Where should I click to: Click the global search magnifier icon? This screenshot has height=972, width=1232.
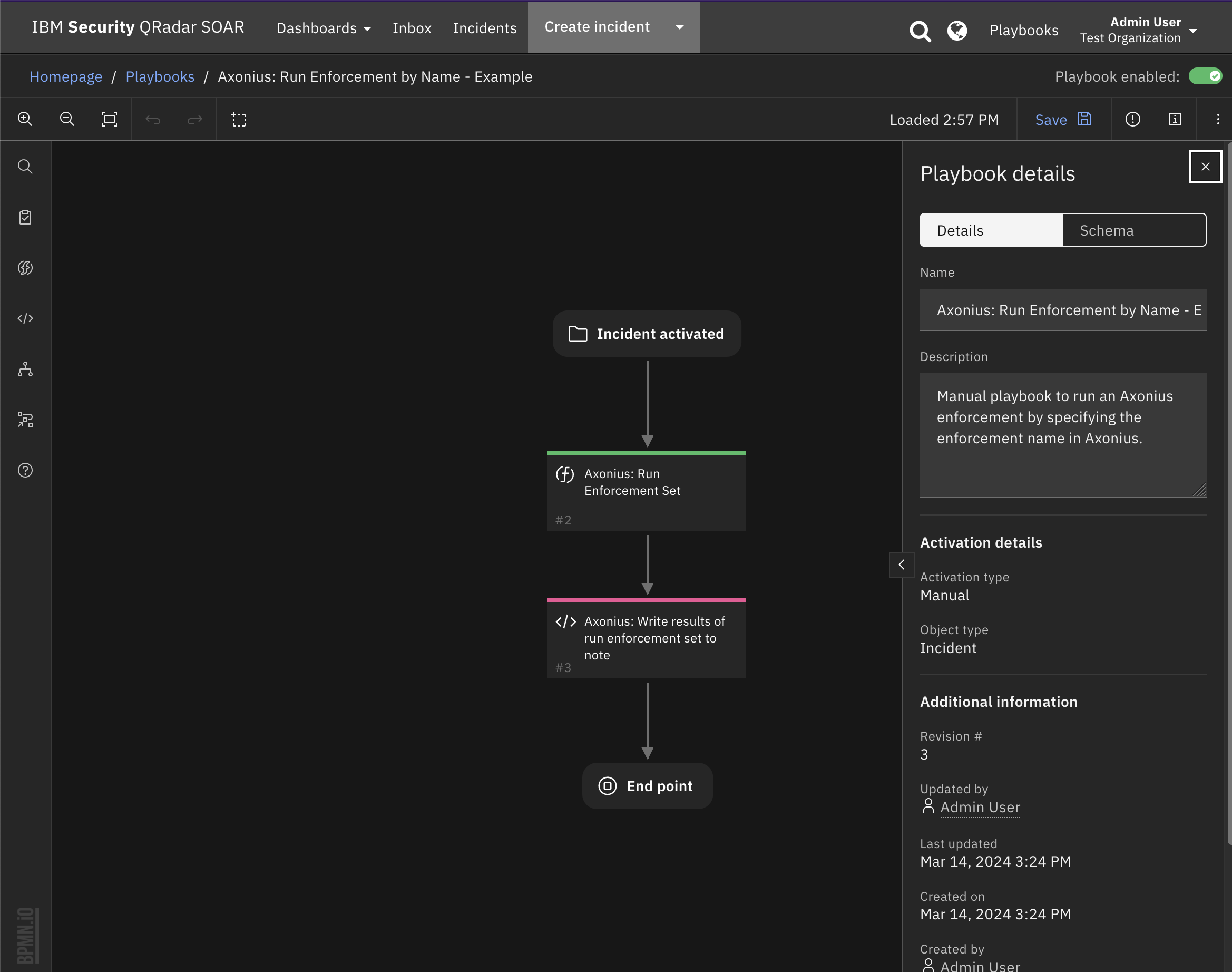919,30
